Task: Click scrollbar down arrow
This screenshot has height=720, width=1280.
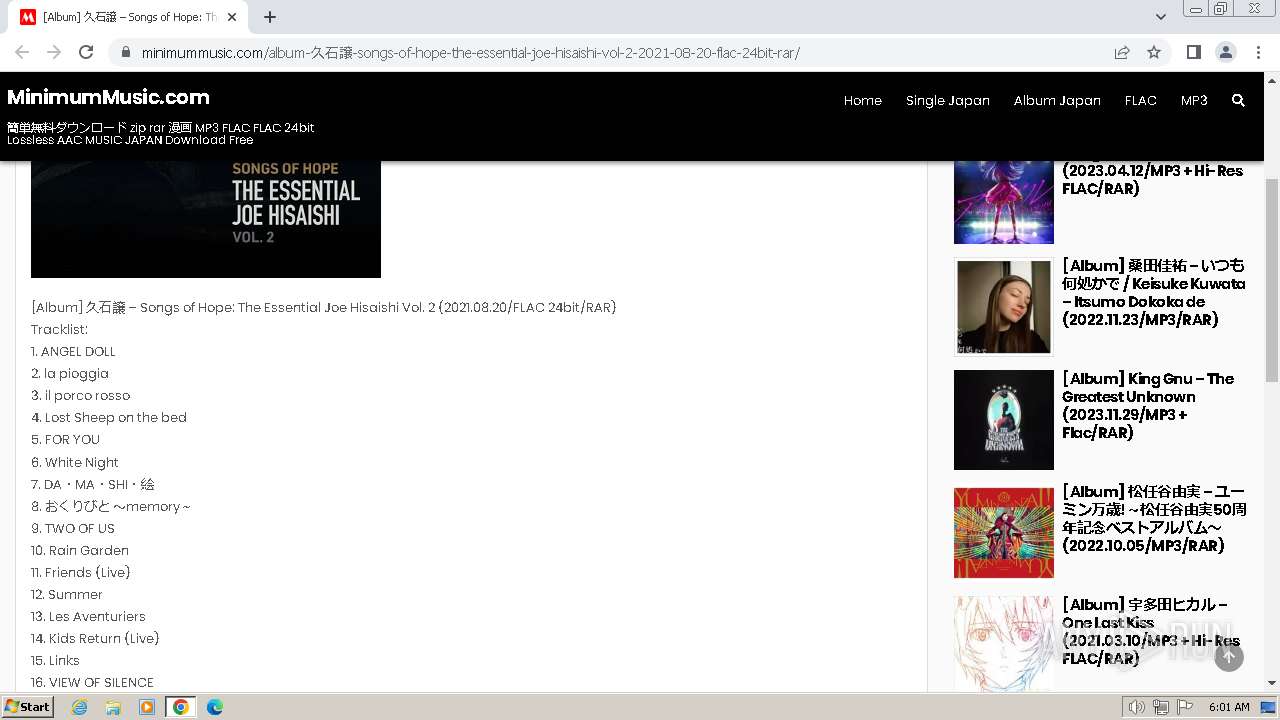Action: 1272,683
